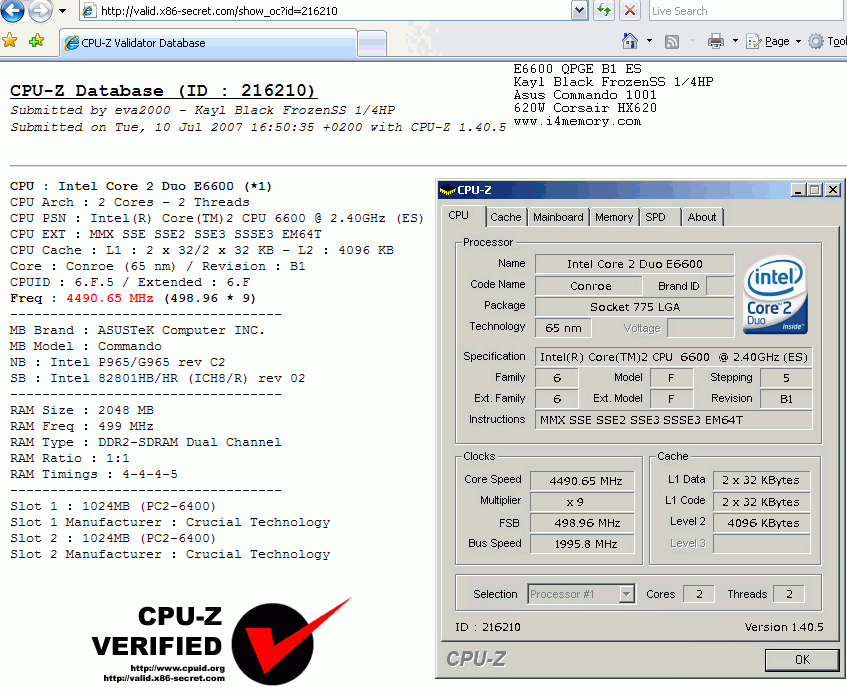Click the Slot 1 Manufacturer Crucial Technology line
Viewport: 847px width, 690px height.
(x=170, y=522)
